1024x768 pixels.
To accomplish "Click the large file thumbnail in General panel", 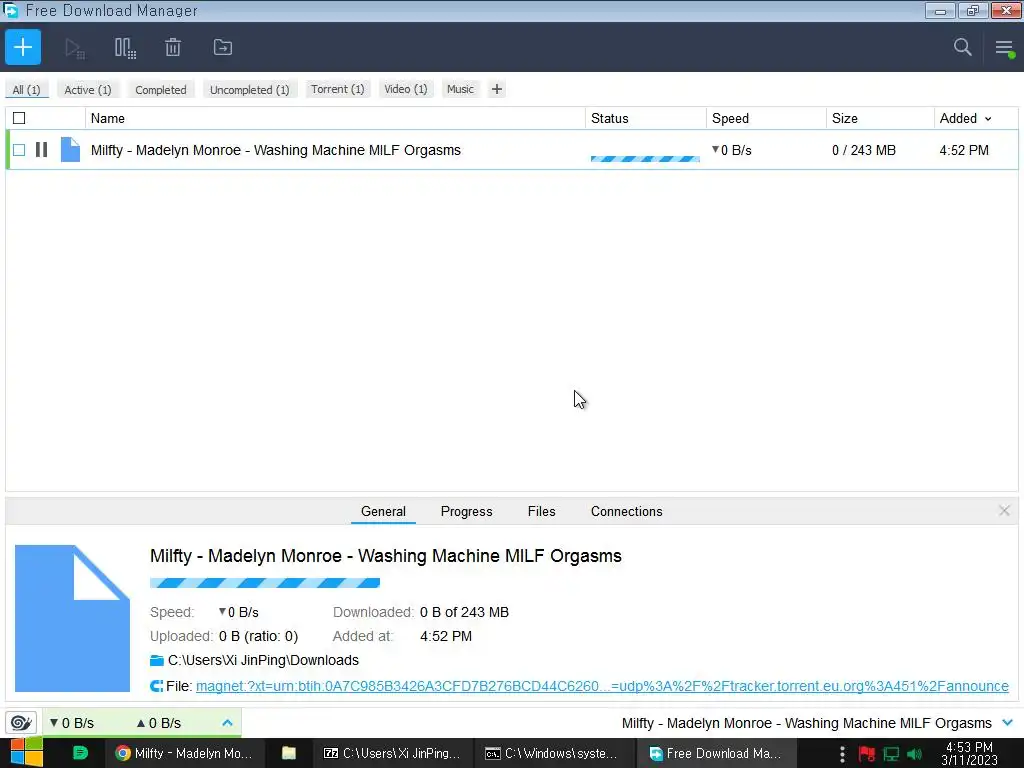I will click(x=72, y=618).
